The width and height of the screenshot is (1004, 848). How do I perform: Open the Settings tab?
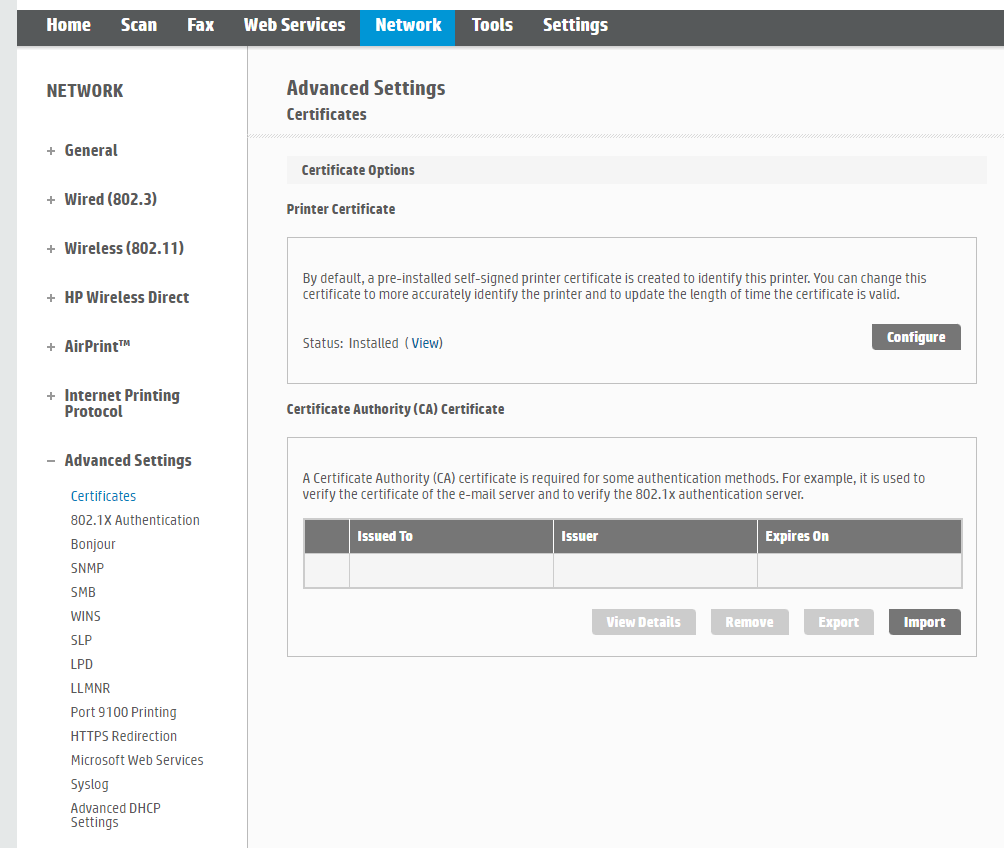coord(575,25)
